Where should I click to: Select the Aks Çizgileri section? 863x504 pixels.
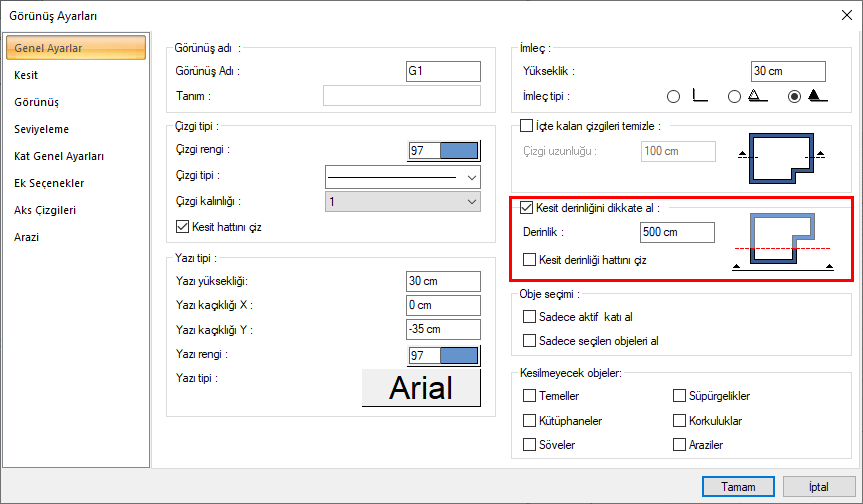tap(45, 210)
